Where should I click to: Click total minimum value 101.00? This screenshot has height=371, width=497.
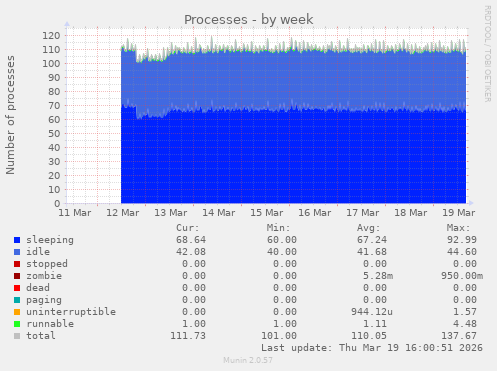tap(279, 336)
